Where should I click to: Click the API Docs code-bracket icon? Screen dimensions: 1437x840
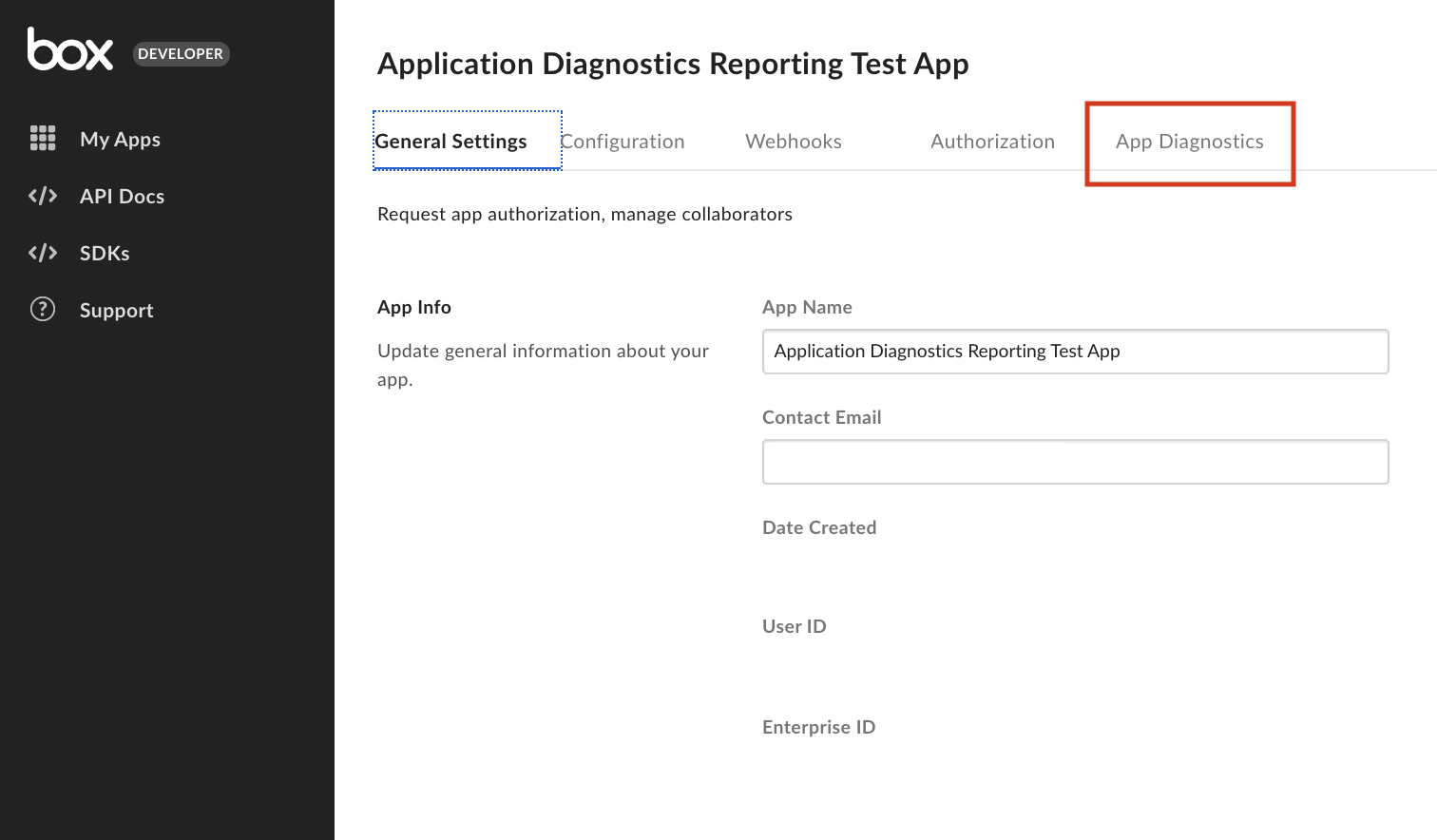click(43, 196)
